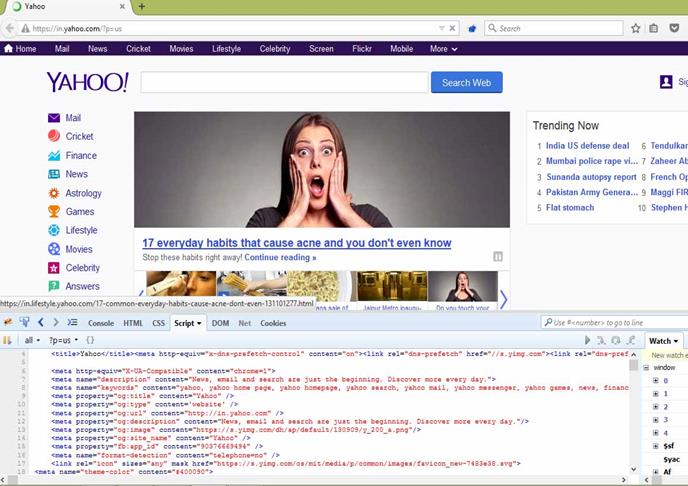The image size is (688, 486).
Task: Click the Firebug command editor icon
Action: coord(72,323)
